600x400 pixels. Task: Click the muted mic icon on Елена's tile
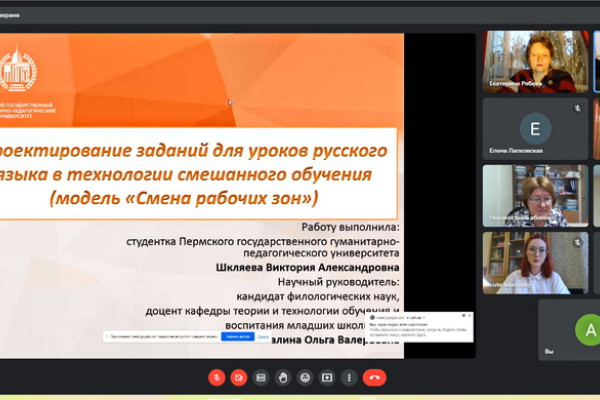click(x=576, y=107)
